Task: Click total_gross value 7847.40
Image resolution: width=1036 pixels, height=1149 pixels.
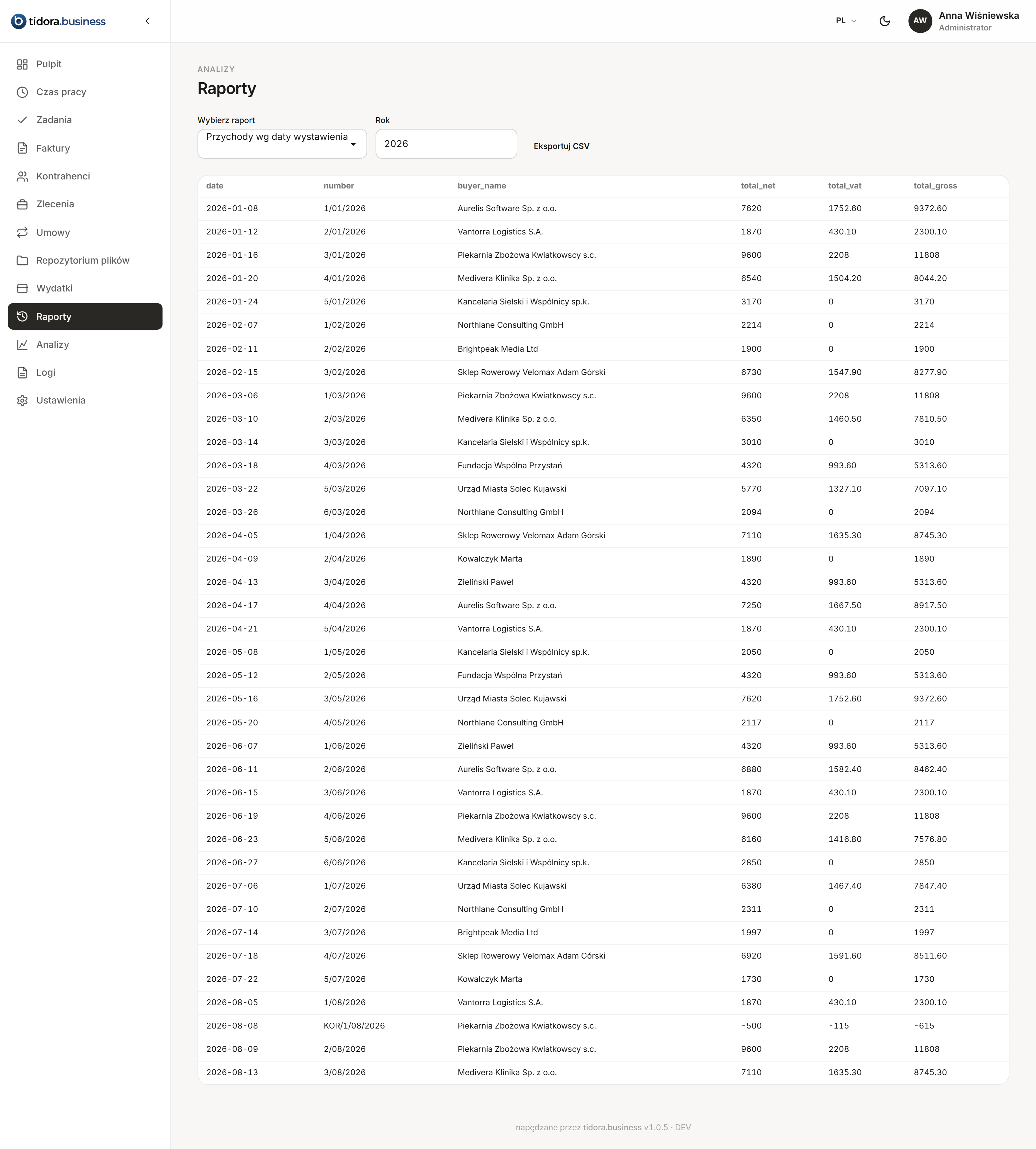Action: click(930, 886)
